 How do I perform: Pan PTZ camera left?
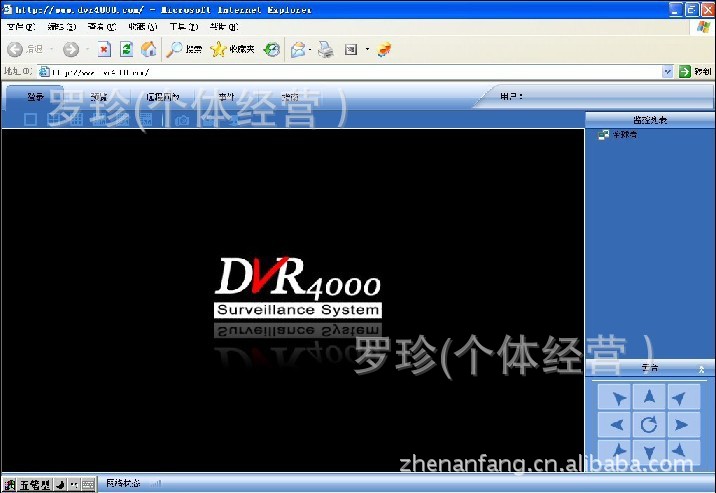[615, 425]
